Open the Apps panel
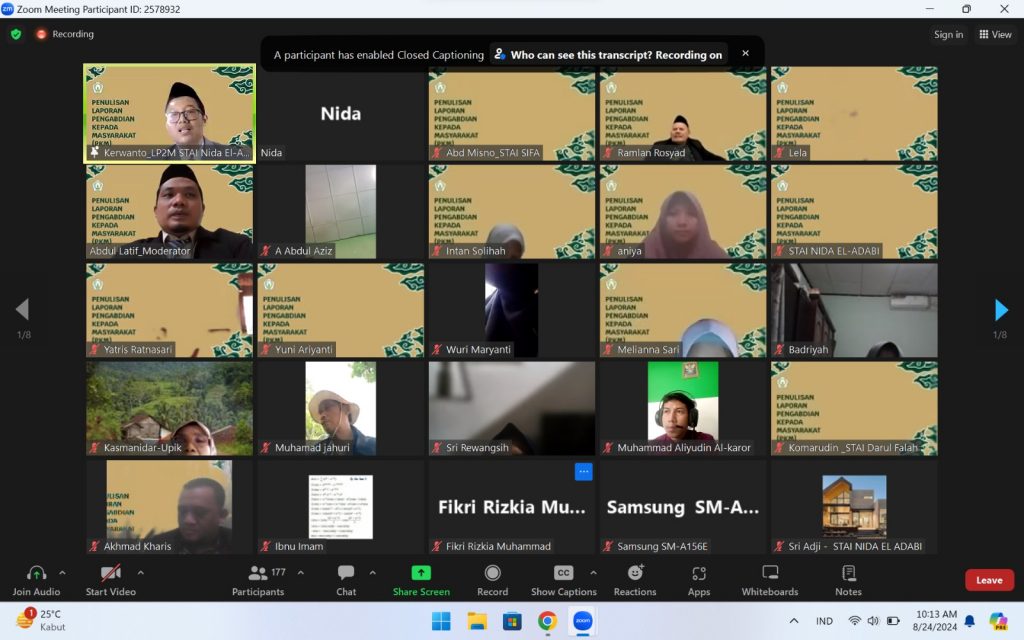 (x=699, y=579)
